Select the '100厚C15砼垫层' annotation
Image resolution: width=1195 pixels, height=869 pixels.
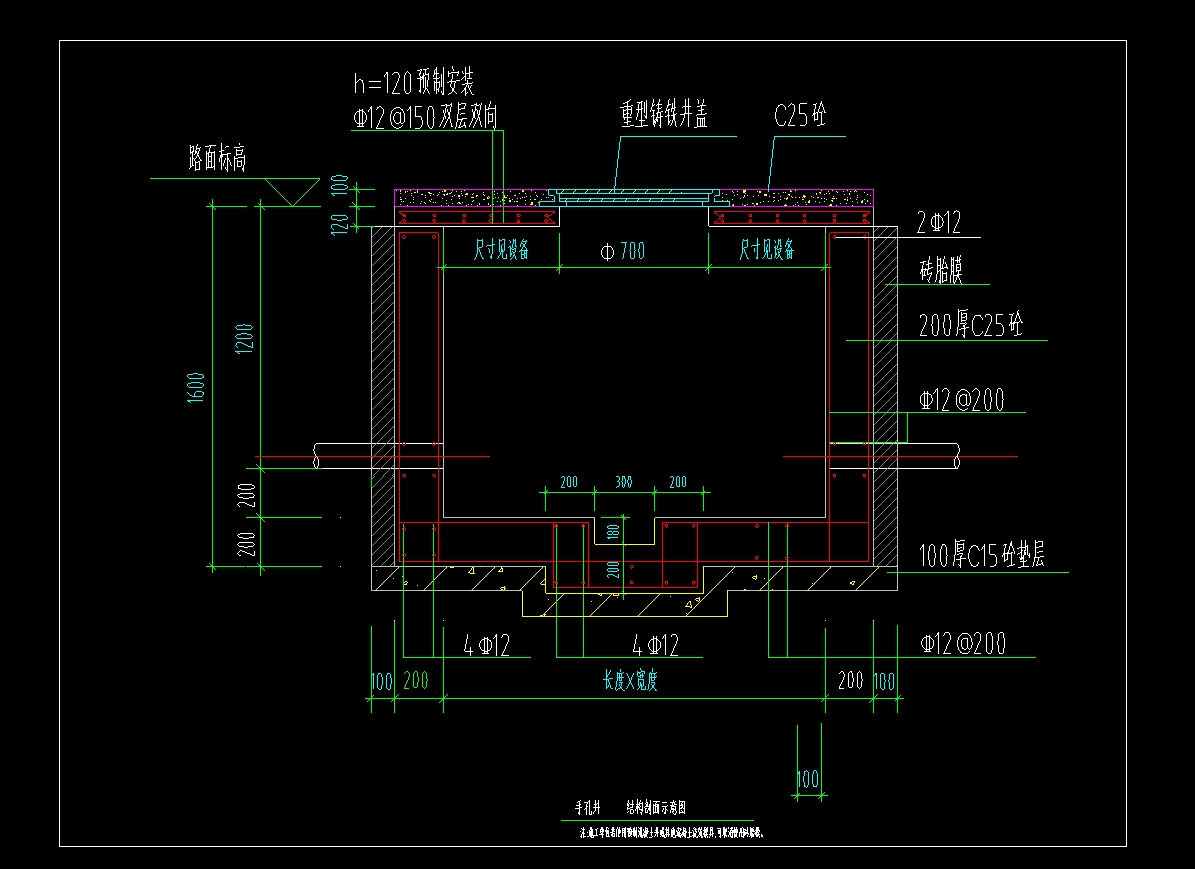pos(982,555)
